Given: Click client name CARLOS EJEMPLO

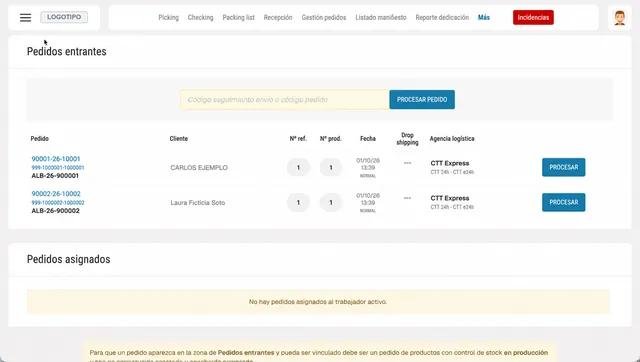Looking at the screenshot, I should coord(199,168).
